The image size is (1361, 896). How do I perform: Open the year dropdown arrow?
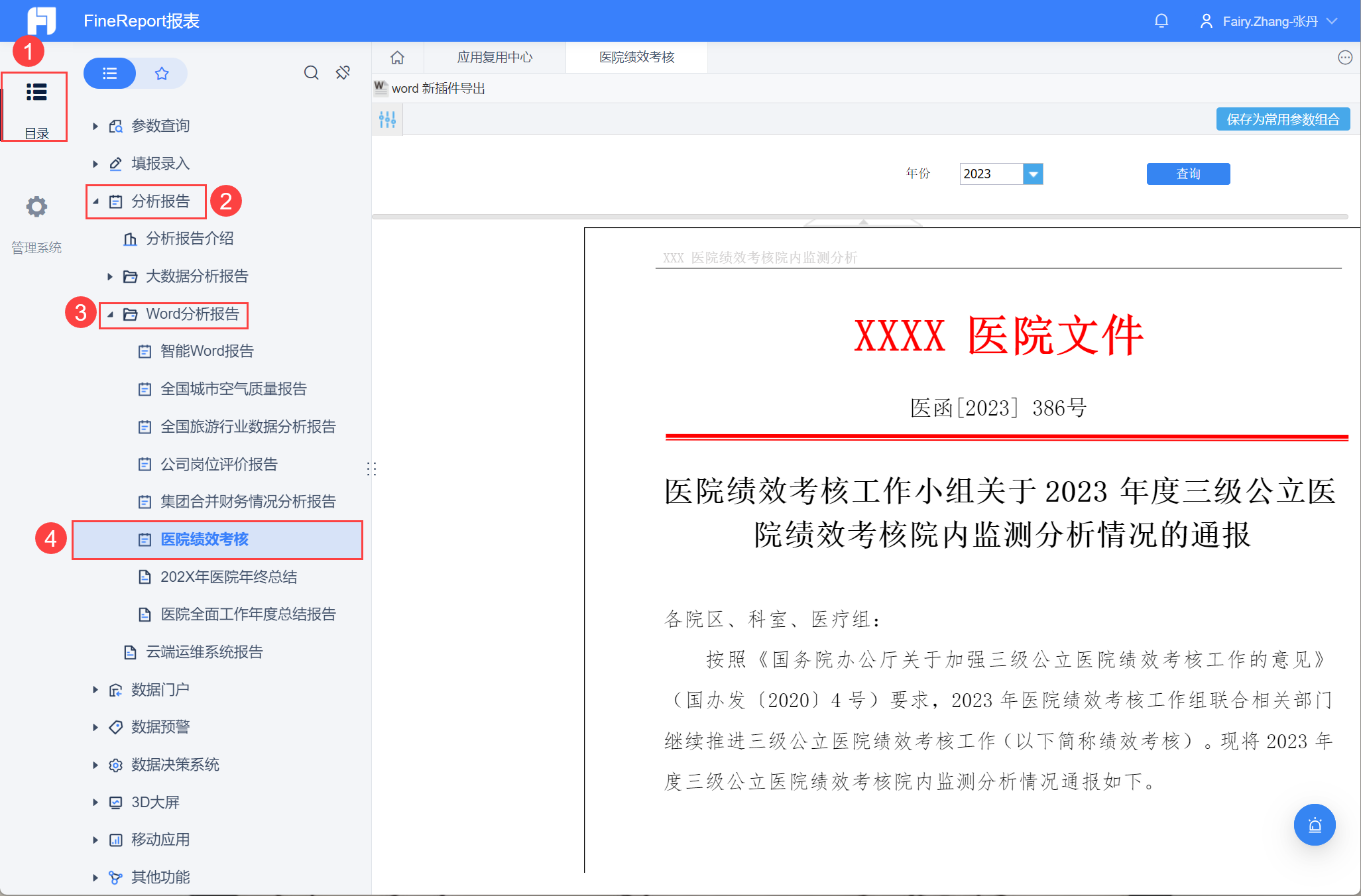(1033, 174)
